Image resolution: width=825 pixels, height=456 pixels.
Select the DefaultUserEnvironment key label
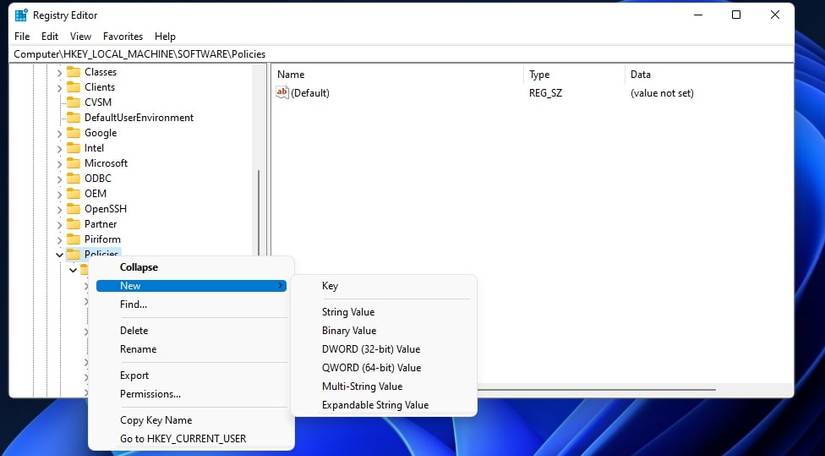click(139, 118)
